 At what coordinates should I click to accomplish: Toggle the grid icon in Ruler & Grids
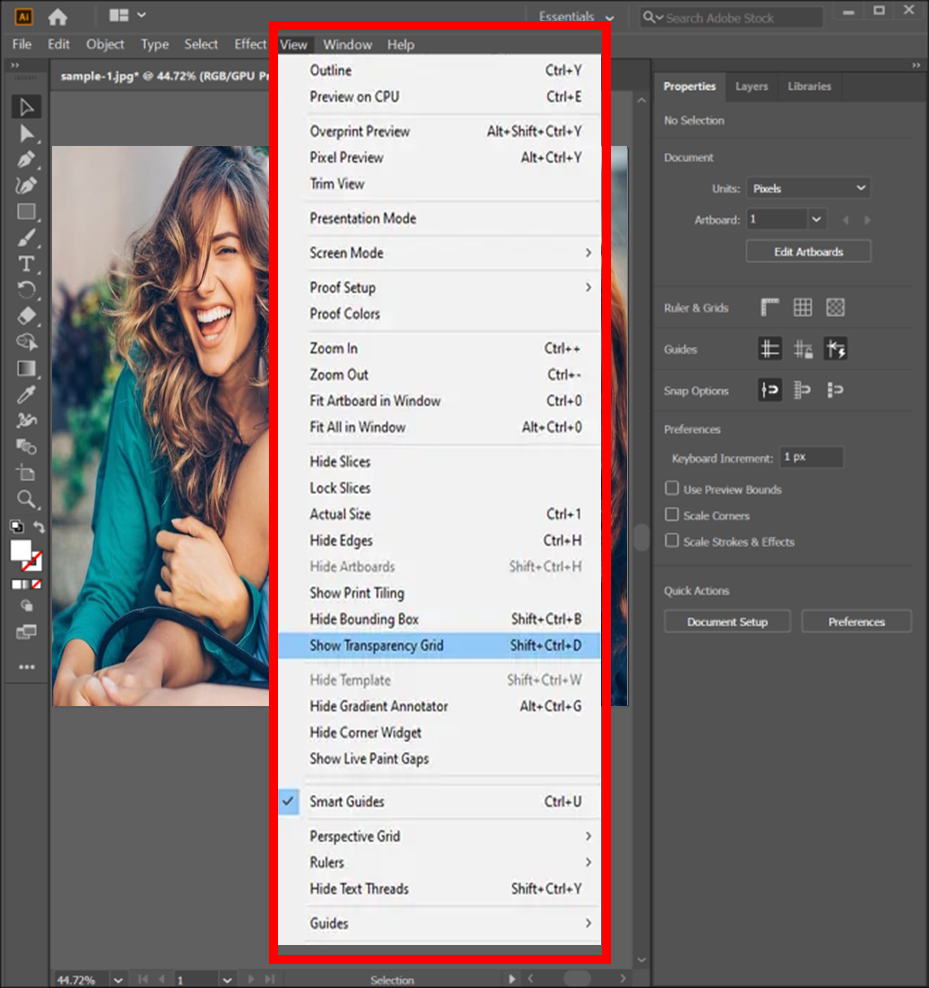click(802, 307)
